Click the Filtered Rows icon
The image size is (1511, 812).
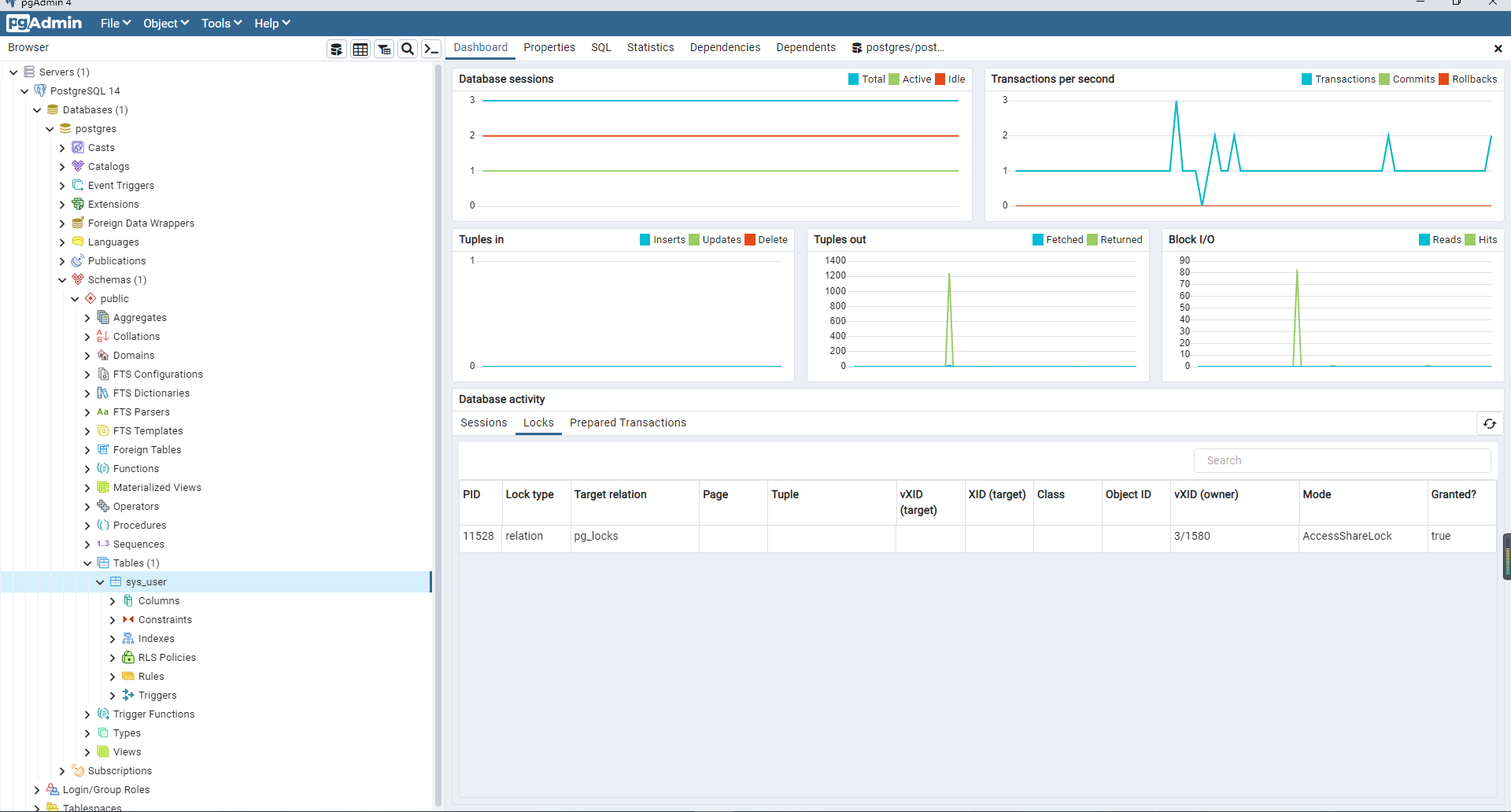pos(384,50)
